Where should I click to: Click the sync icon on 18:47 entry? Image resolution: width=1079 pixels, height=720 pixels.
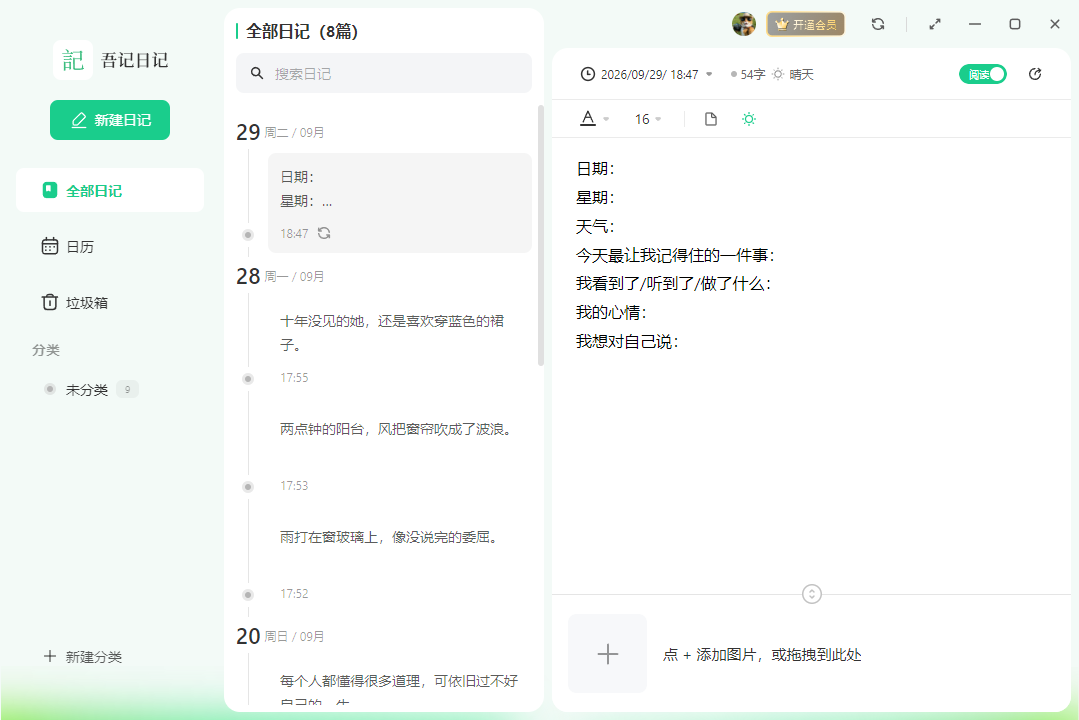[324, 233]
